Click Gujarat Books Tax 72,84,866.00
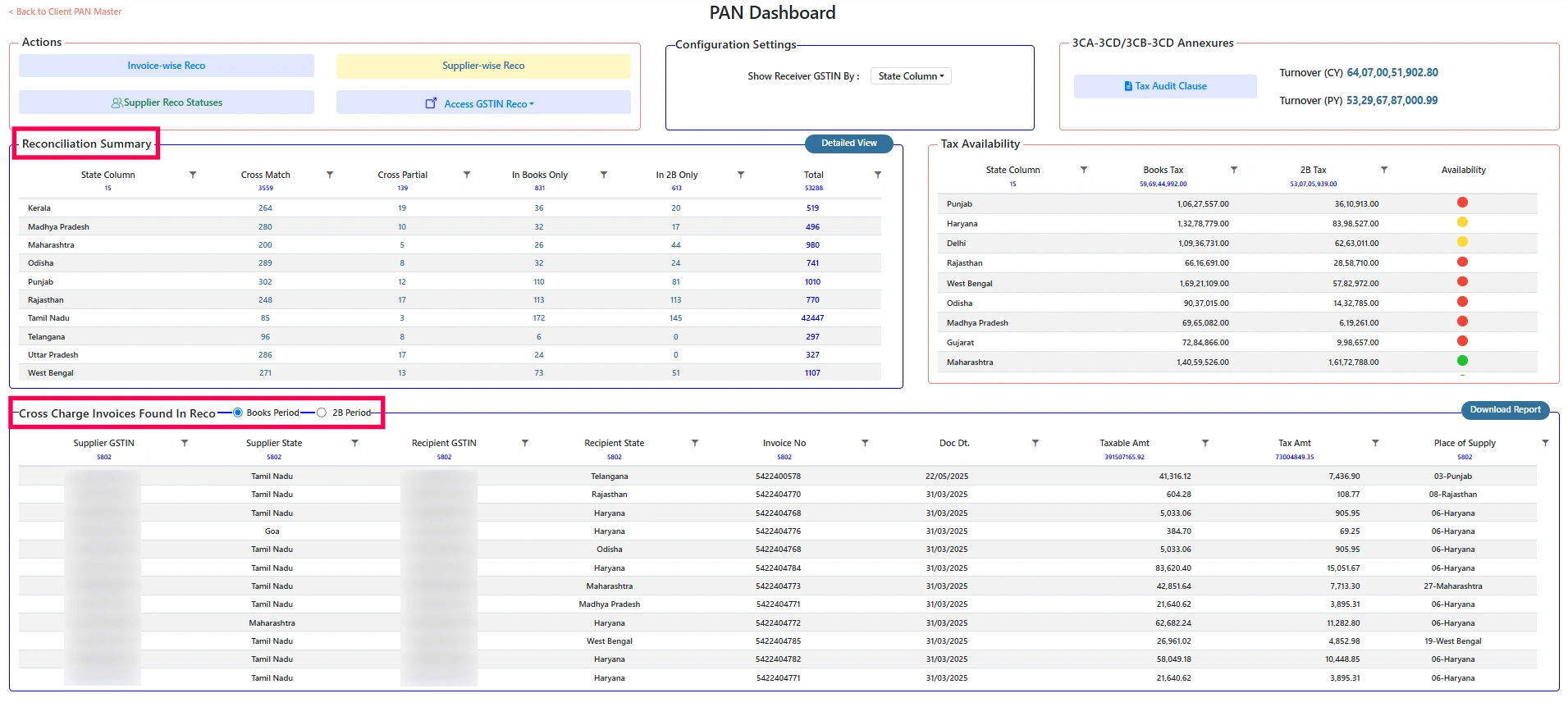 tap(1205, 343)
